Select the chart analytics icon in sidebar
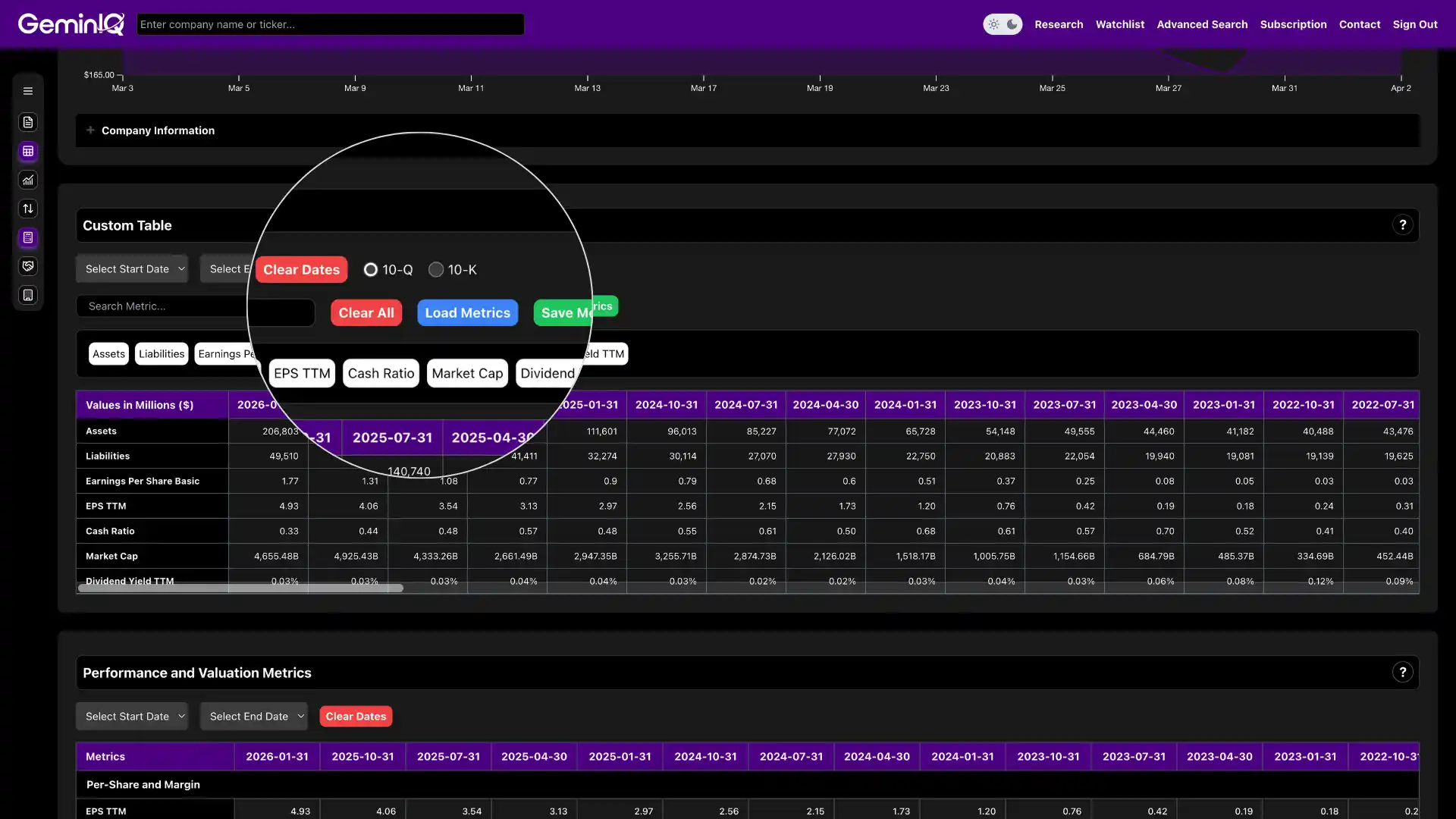Screen dimensions: 1456x819 (x=28, y=180)
